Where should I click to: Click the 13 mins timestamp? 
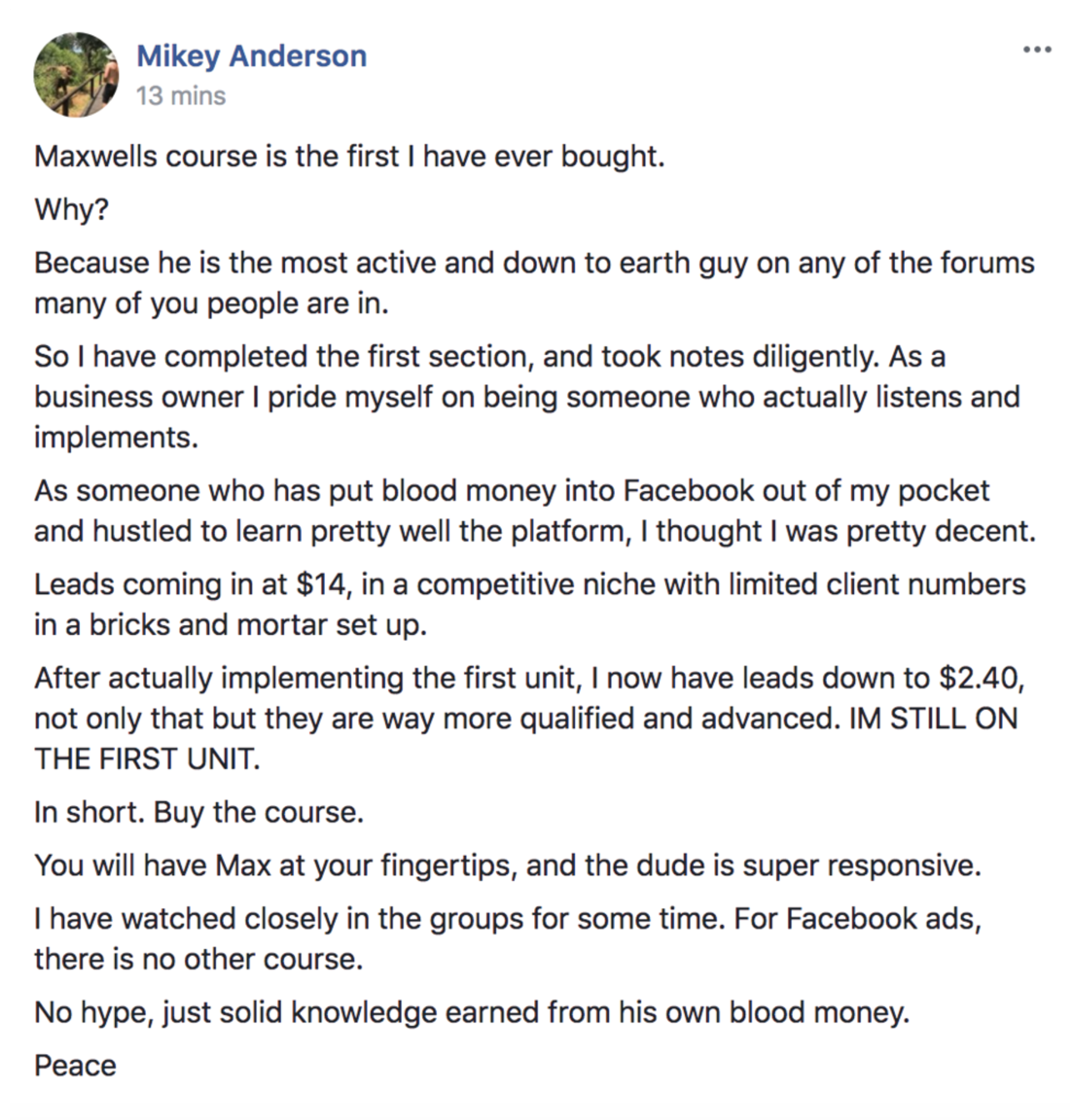coord(181,96)
